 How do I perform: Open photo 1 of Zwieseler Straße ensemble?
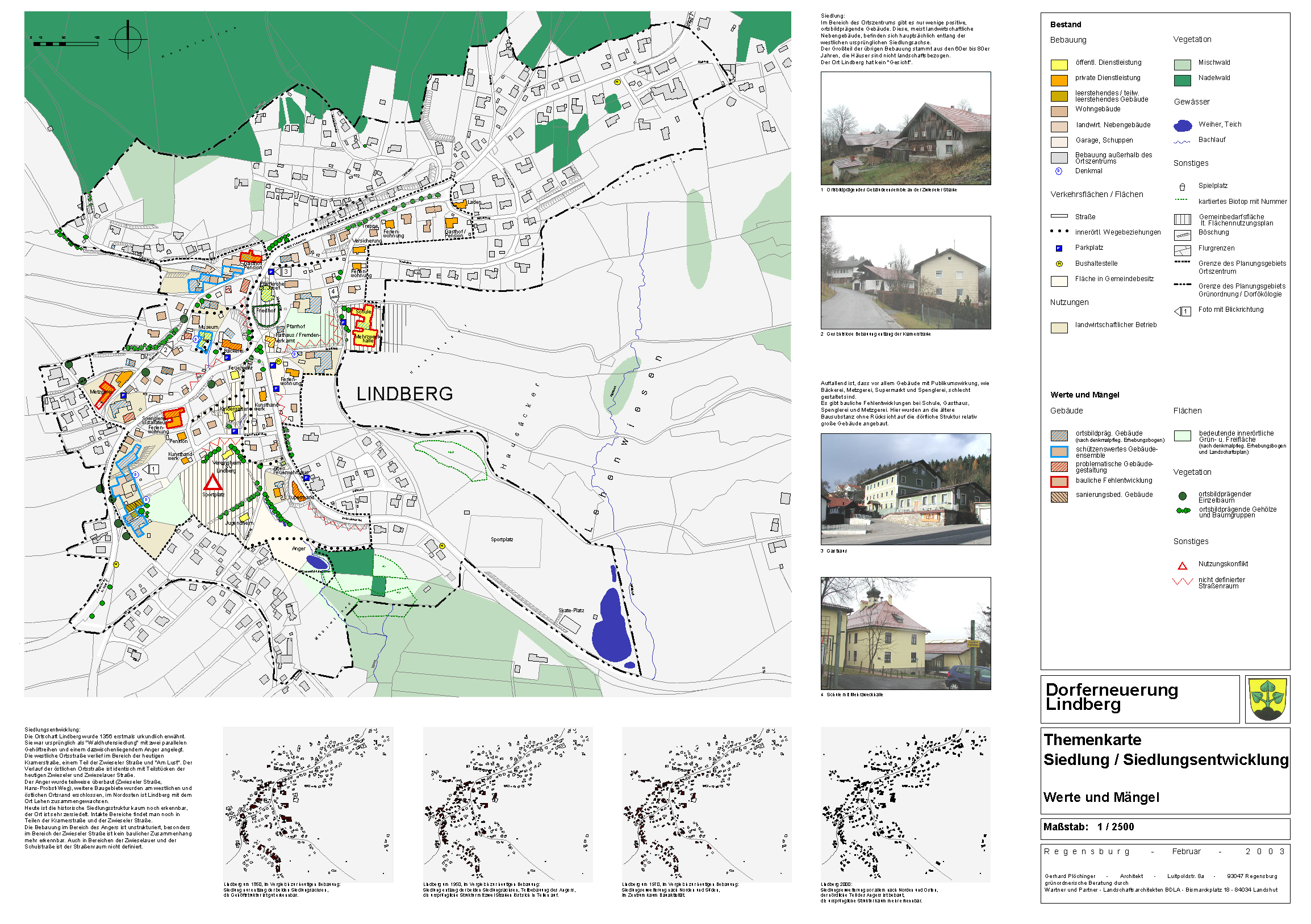pos(905,128)
